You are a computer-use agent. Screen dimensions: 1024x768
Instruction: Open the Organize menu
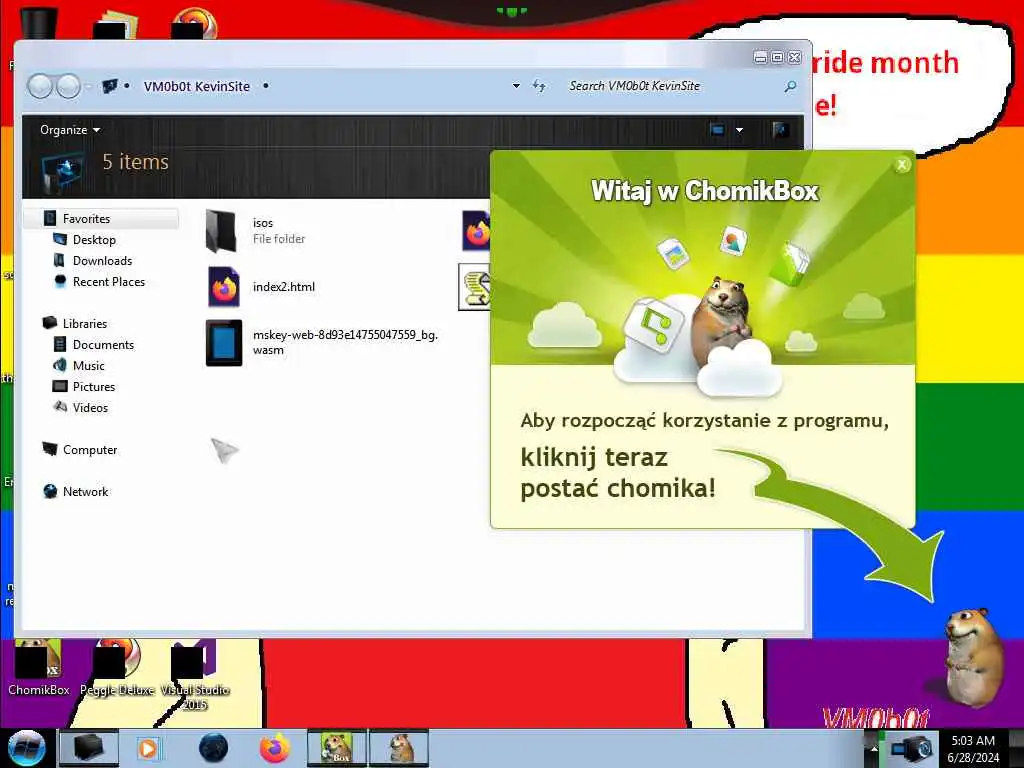point(70,130)
